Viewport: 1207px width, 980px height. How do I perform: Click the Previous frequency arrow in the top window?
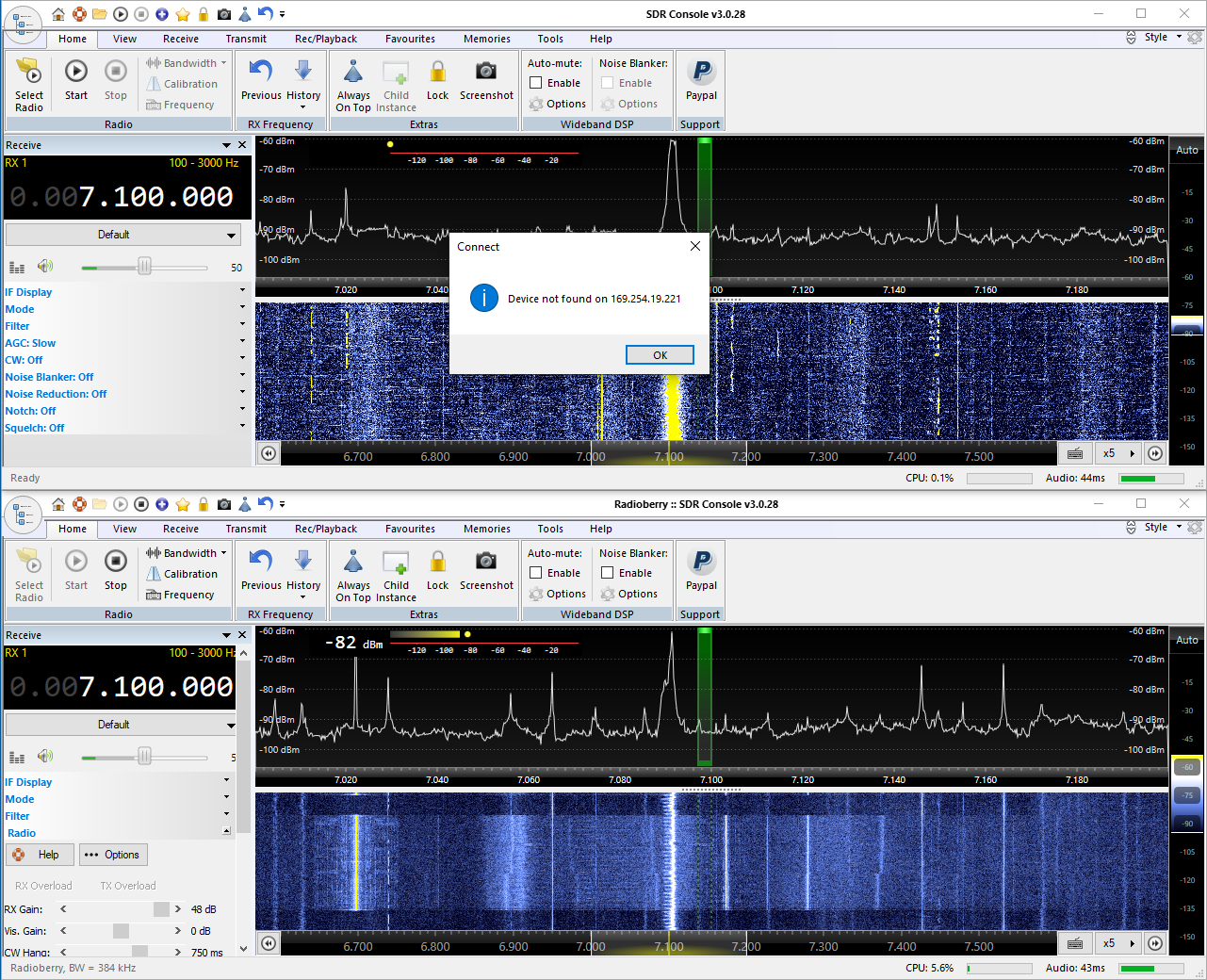pyautogui.click(x=261, y=73)
